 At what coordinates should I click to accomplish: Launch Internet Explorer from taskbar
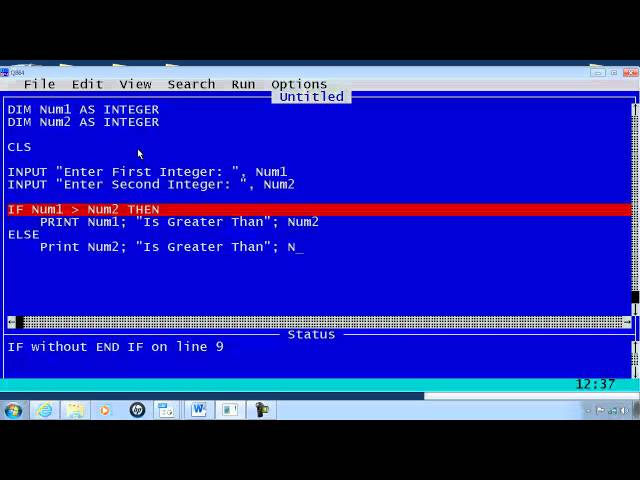(44, 410)
